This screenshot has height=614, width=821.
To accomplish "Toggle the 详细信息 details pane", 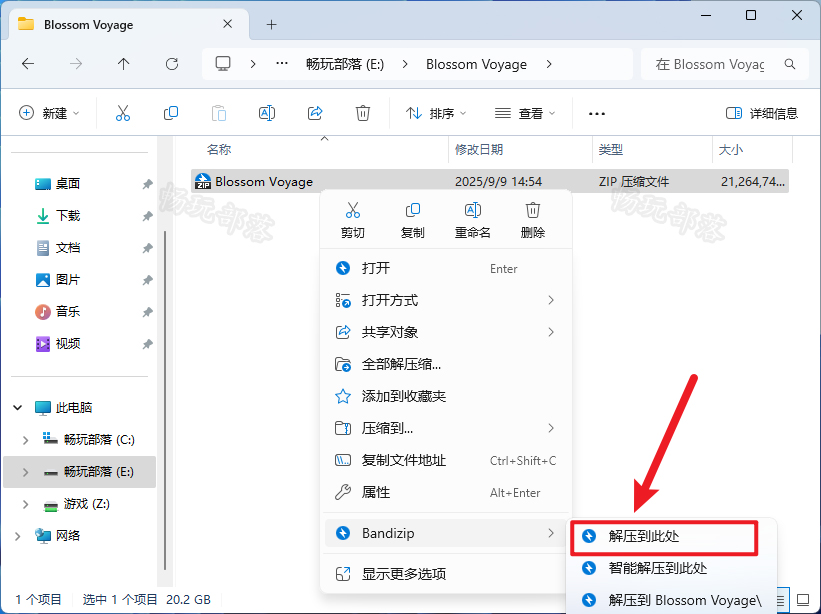I will [762, 113].
